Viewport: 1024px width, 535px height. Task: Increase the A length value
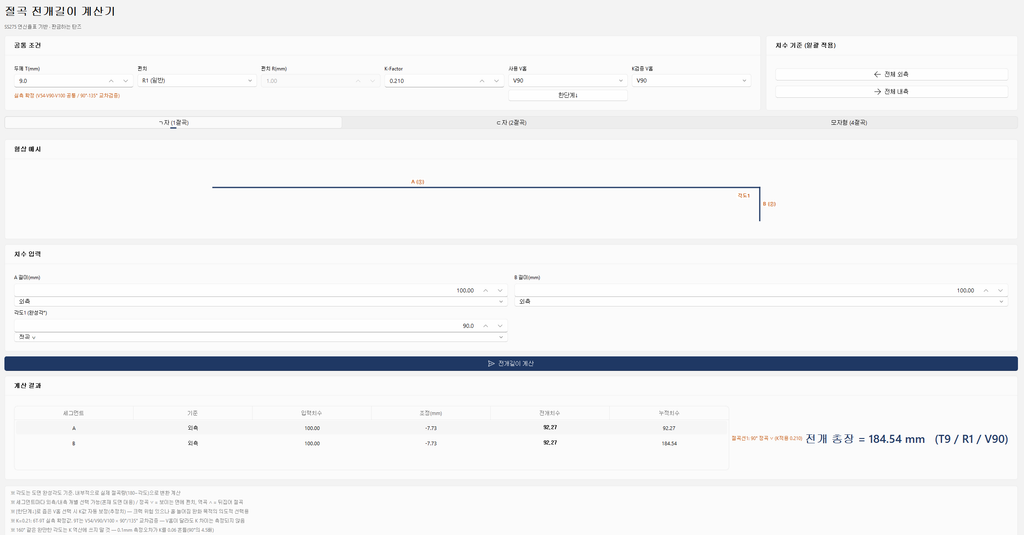coord(485,291)
